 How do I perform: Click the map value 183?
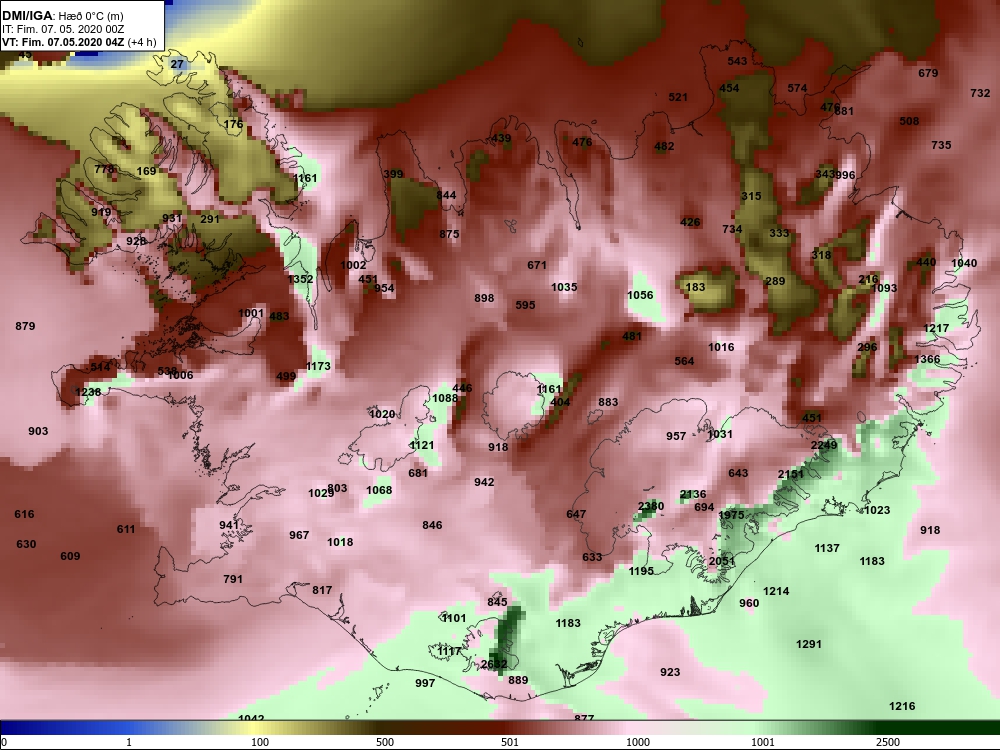pos(695,287)
